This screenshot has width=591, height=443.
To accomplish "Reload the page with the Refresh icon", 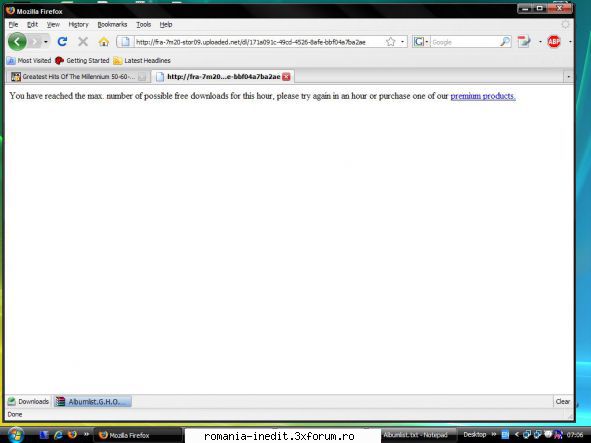I will pos(62,41).
